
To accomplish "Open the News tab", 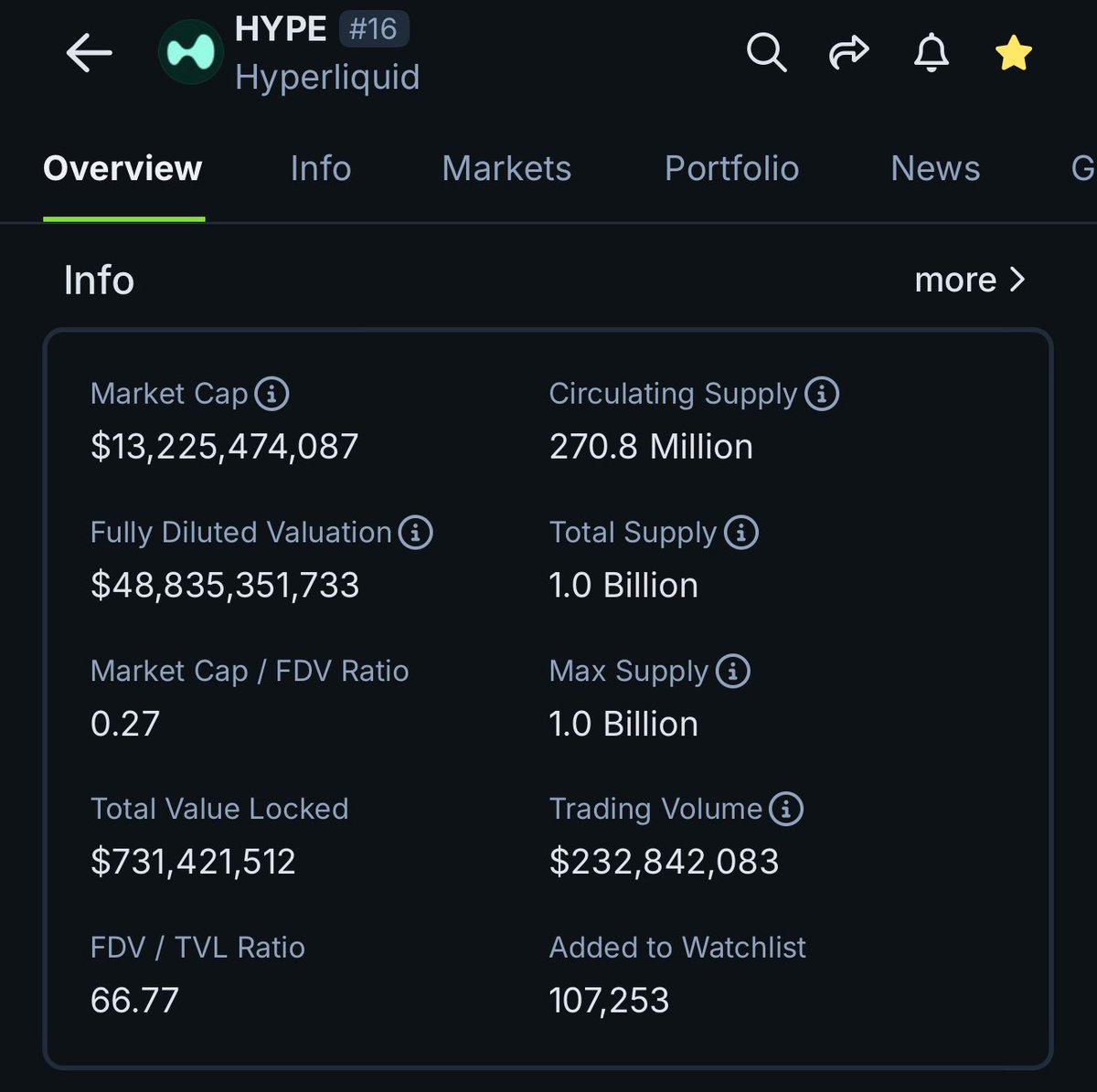I will [x=935, y=168].
